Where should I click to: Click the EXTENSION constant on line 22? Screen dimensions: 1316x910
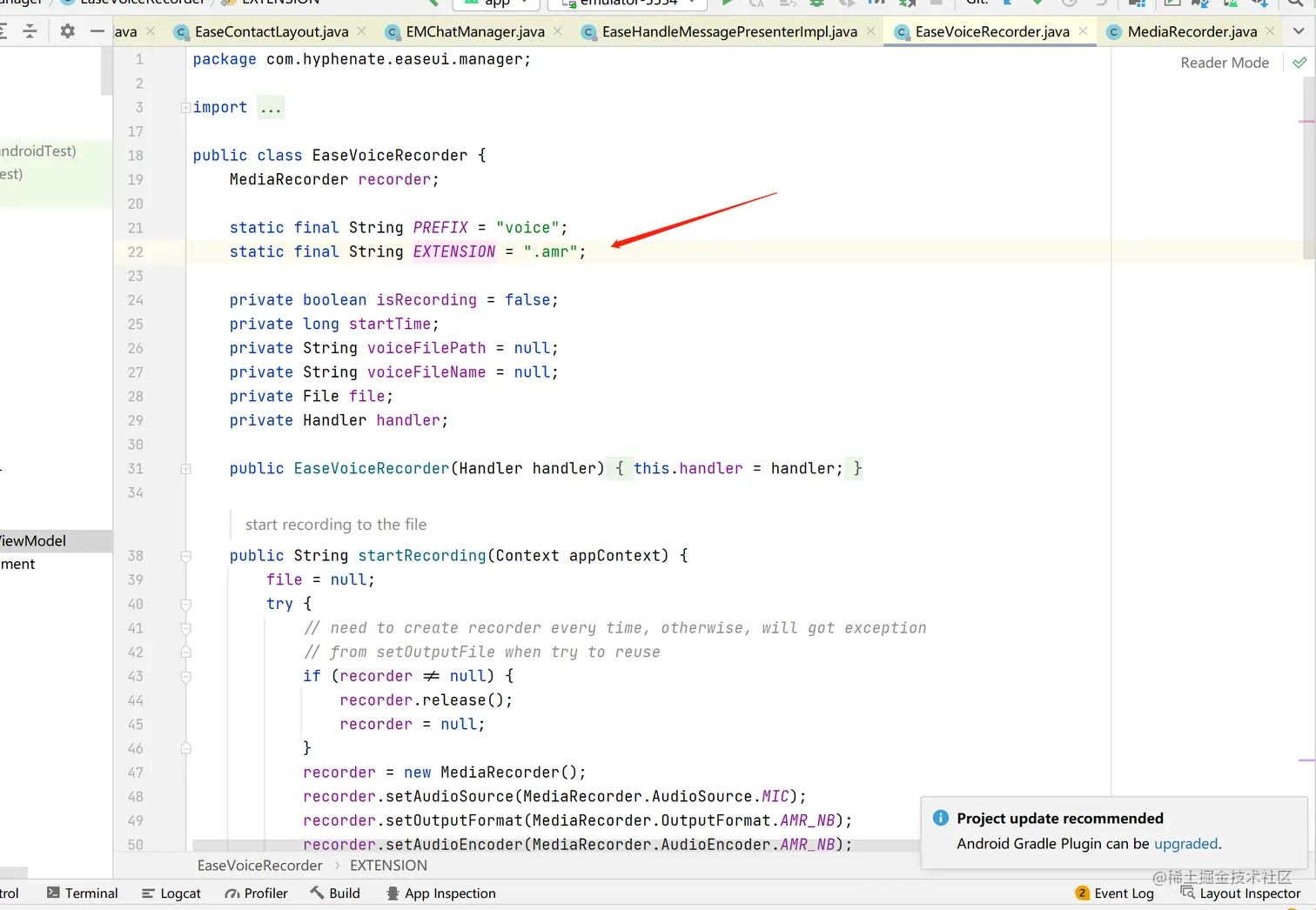click(454, 251)
